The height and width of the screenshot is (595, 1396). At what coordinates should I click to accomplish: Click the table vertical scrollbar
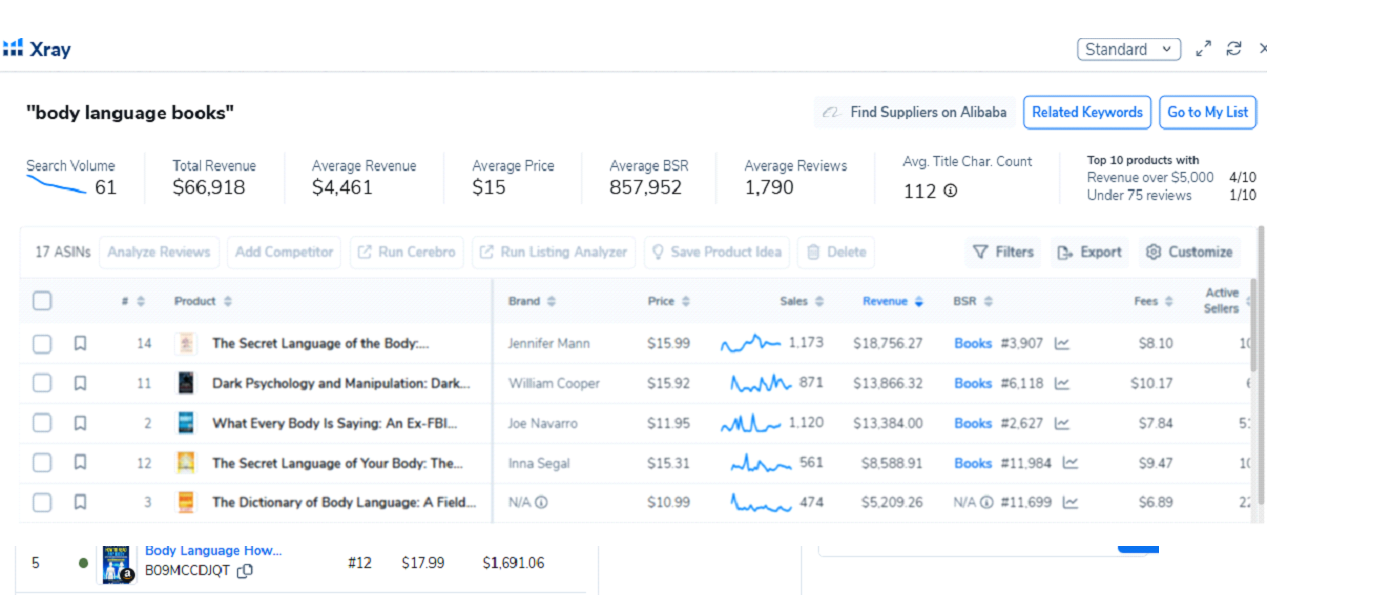click(1260, 365)
